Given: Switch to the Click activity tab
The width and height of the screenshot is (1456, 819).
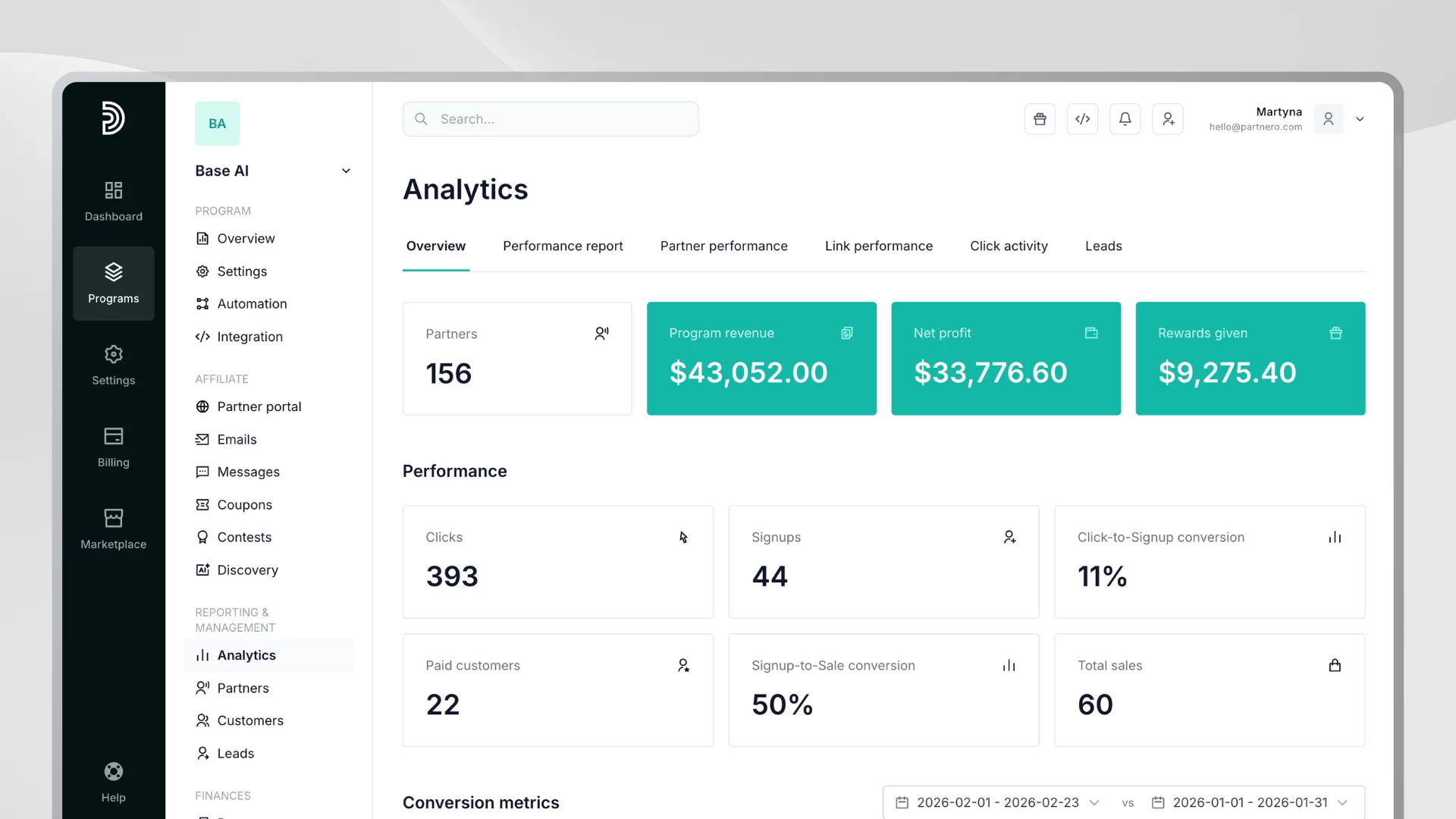Looking at the screenshot, I should tap(1009, 246).
